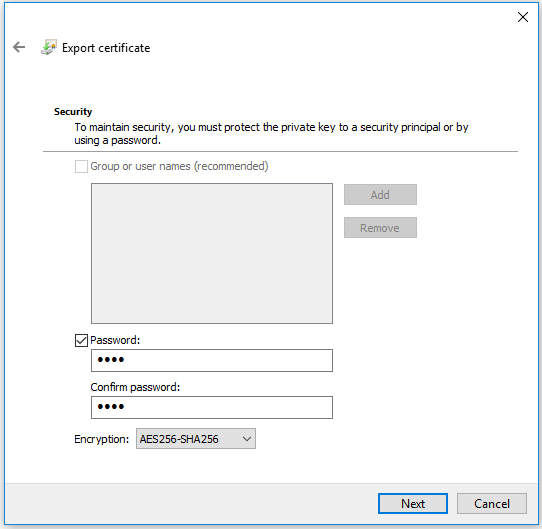This screenshot has width=542, height=529.
Task: Proceed with the Next button
Action: (x=413, y=503)
